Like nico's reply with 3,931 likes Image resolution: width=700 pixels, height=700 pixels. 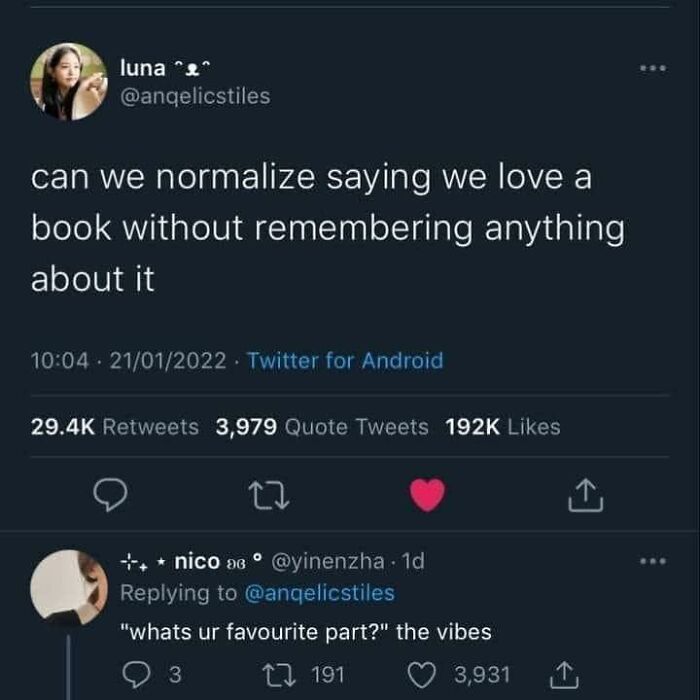(422, 675)
